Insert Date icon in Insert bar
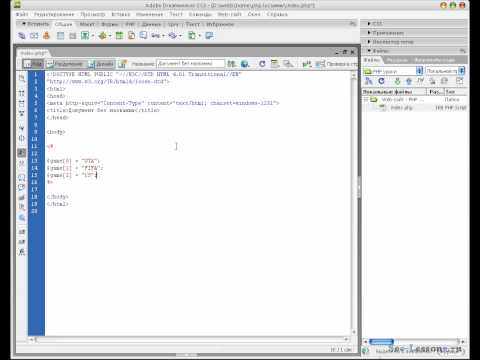 pos(119,35)
